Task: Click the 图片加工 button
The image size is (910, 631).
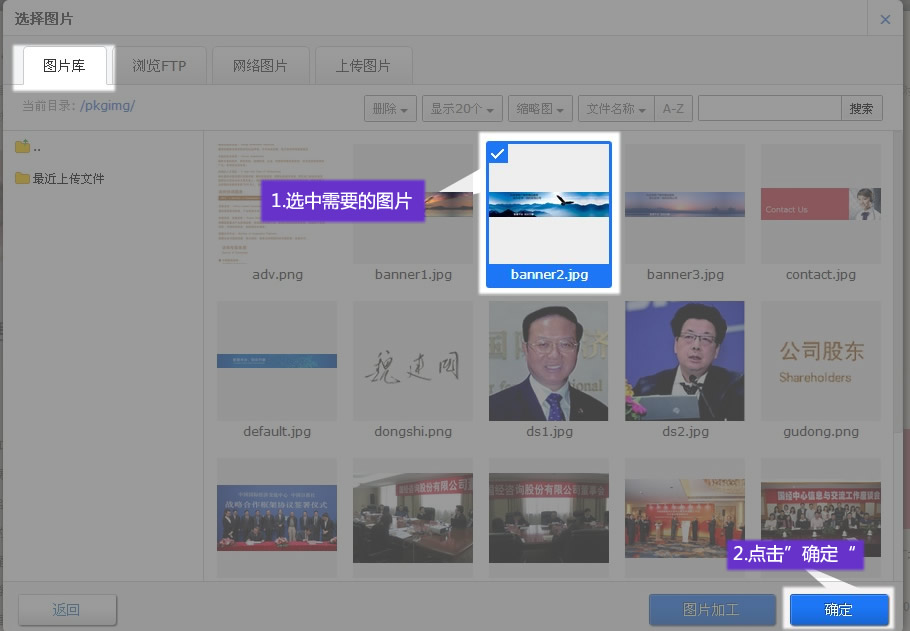Action: click(x=712, y=610)
